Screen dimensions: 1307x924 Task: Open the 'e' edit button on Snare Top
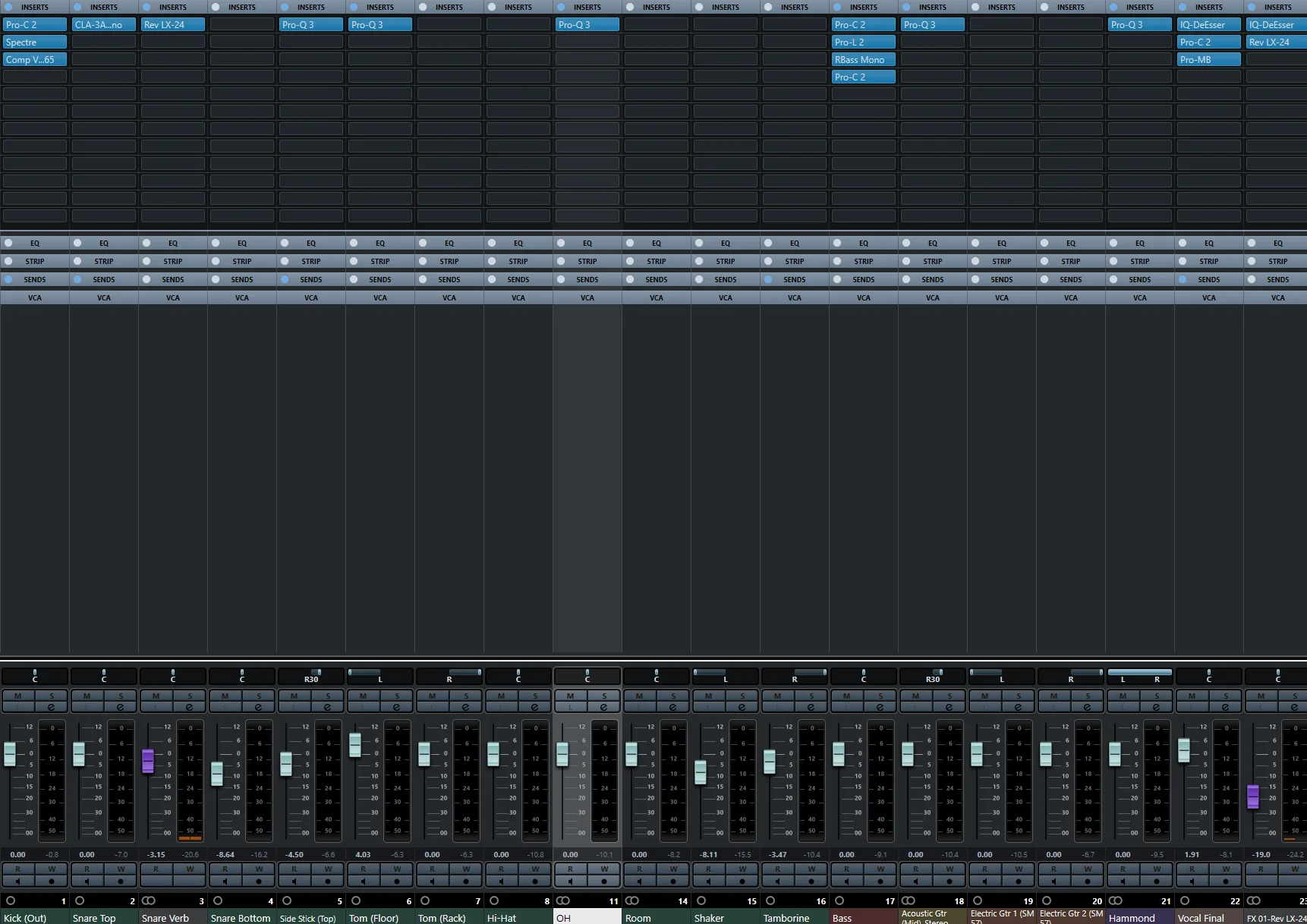tap(121, 707)
